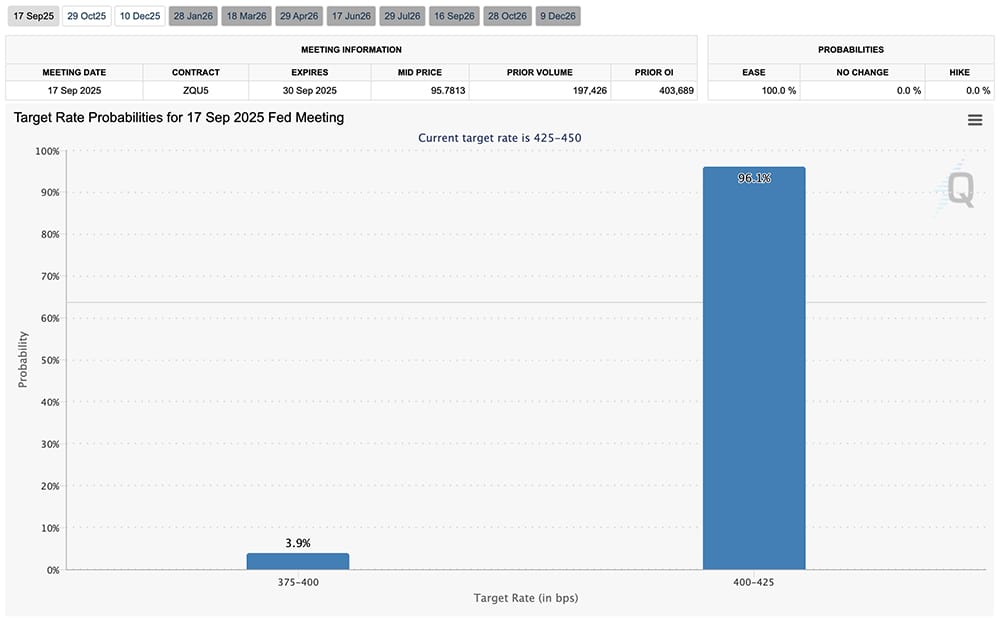The image size is (1000, 622).
Task: Switch to the 18 Mar26 meeting tab
Action: point(246,16)
